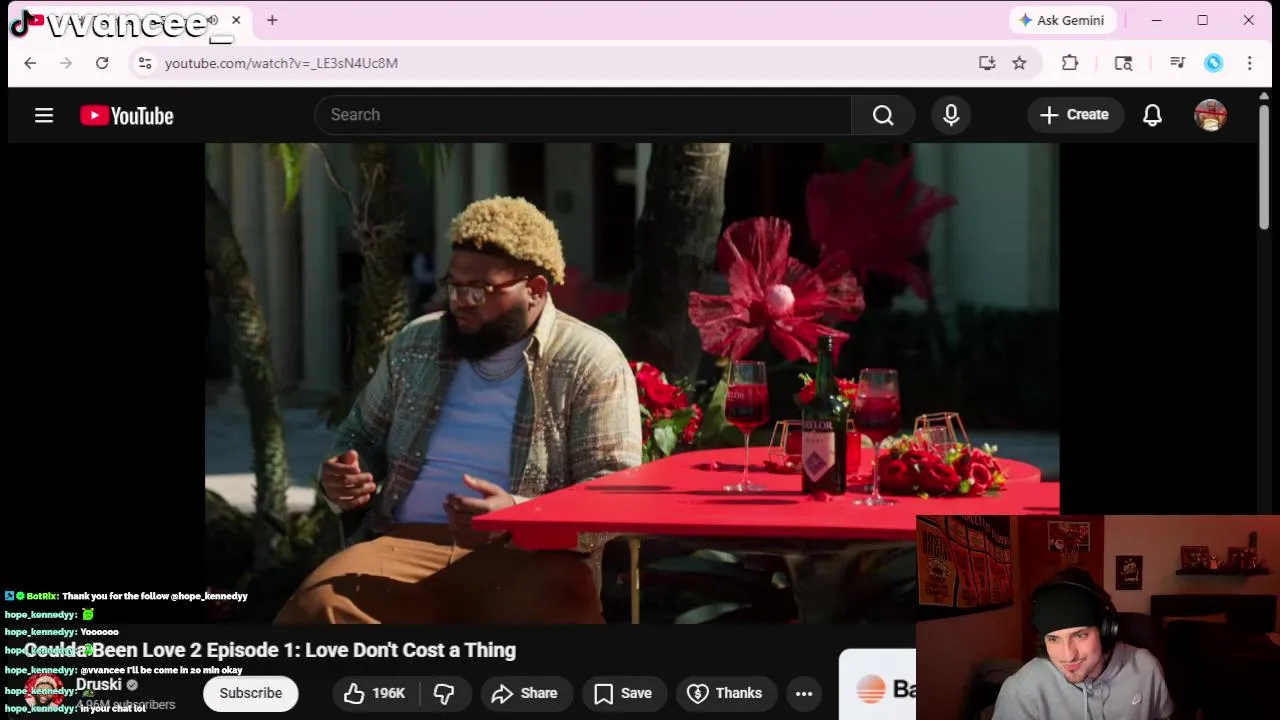Open the Chrome three-dot menu
This screenshot has height=720, width=1280.
point(1249,63)
